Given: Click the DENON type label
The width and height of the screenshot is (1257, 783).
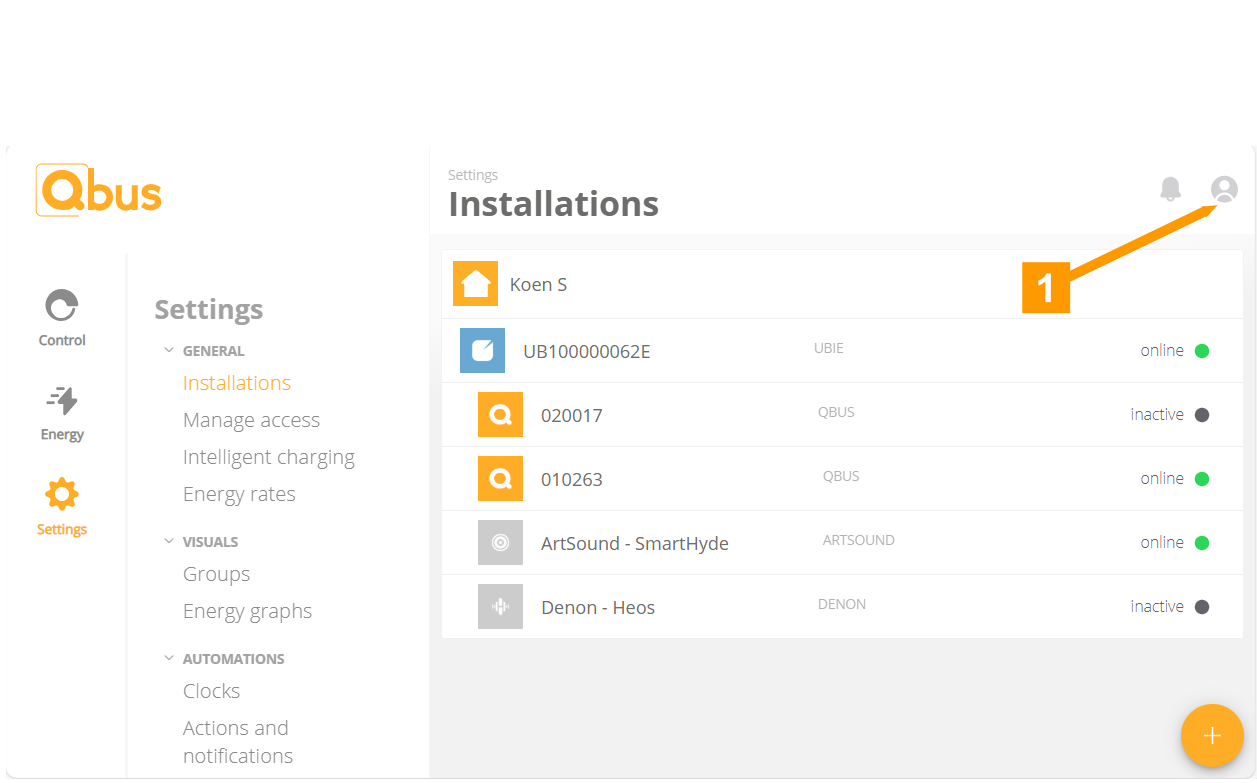Looking at the screenshot, I should pyautogui.click(x=842, y=604).
